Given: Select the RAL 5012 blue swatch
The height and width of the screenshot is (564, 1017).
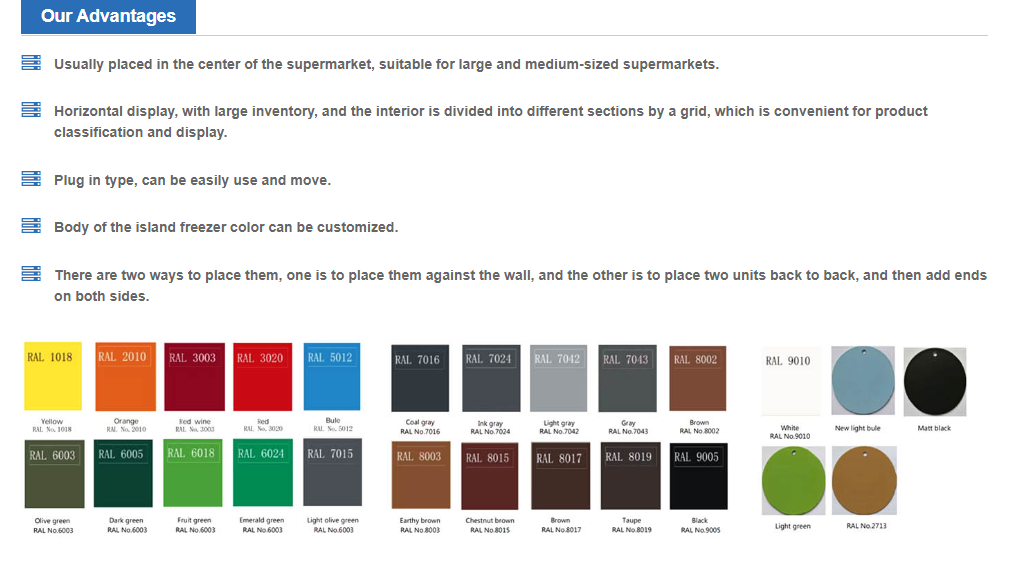Looking at the screenshot, I should (x=330, y=376).
